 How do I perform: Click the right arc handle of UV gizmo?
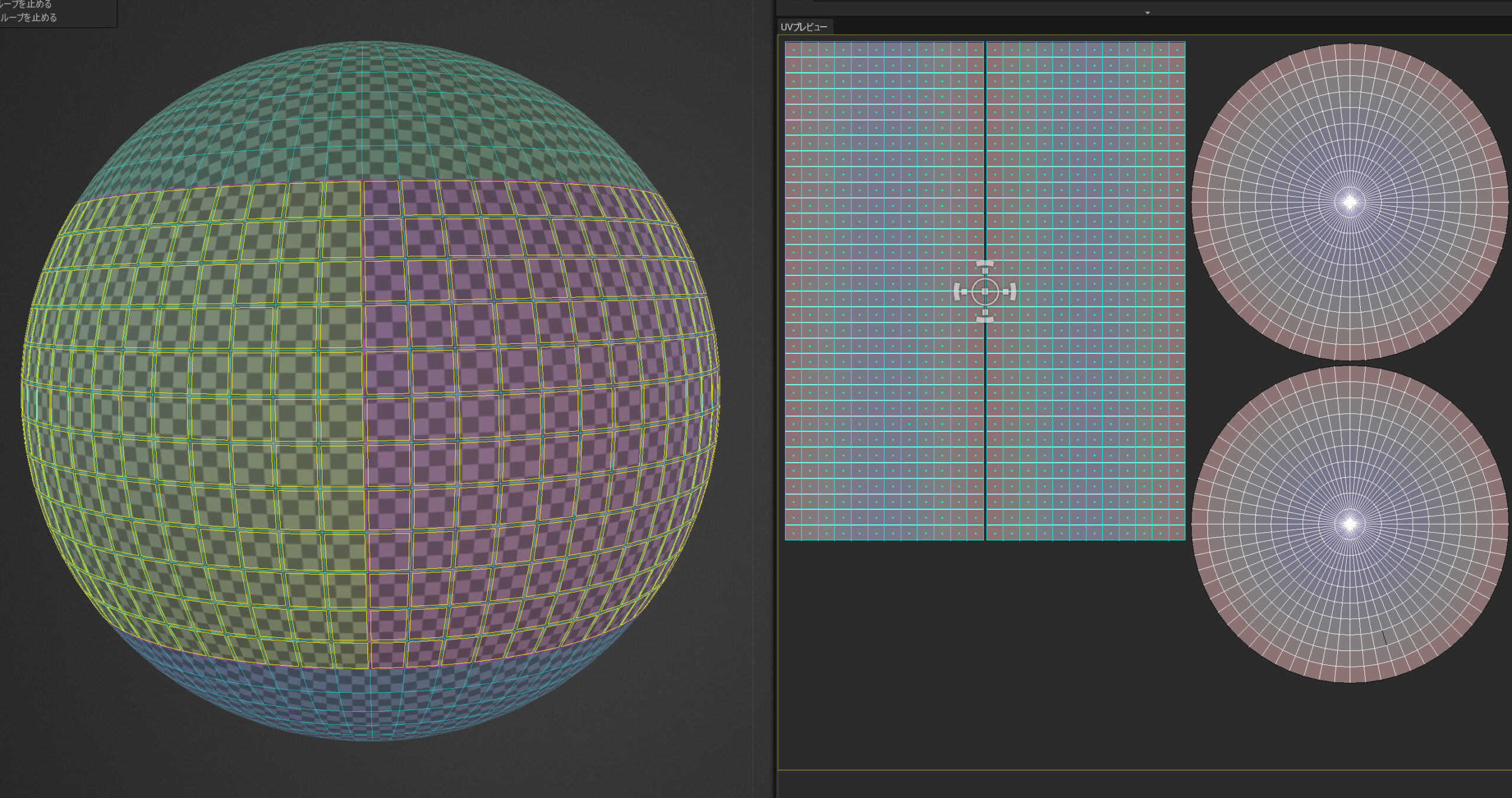click(x=1014, y=292)
